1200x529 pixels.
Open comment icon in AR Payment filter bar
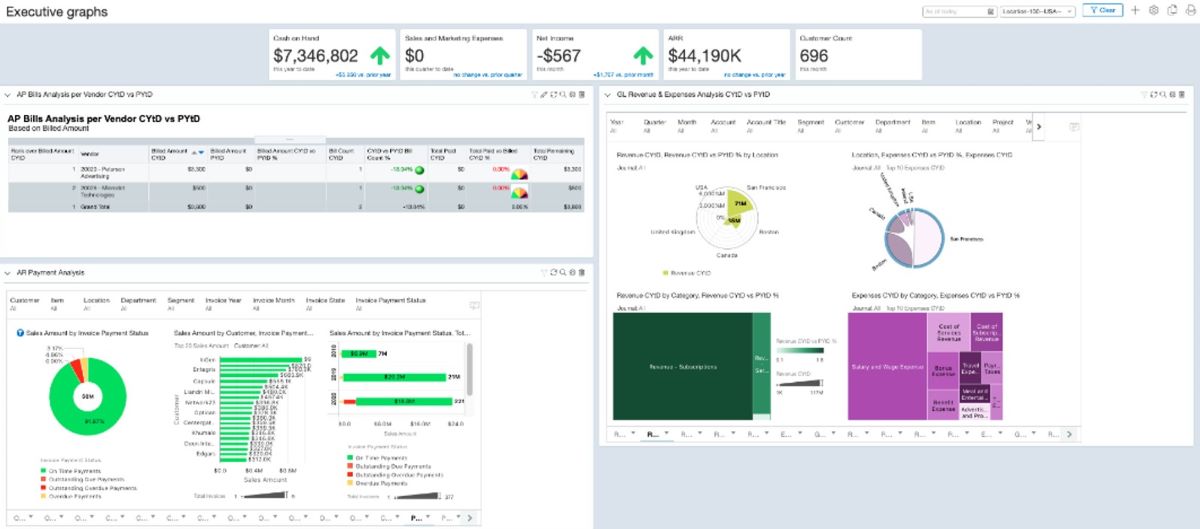(475, 305)
